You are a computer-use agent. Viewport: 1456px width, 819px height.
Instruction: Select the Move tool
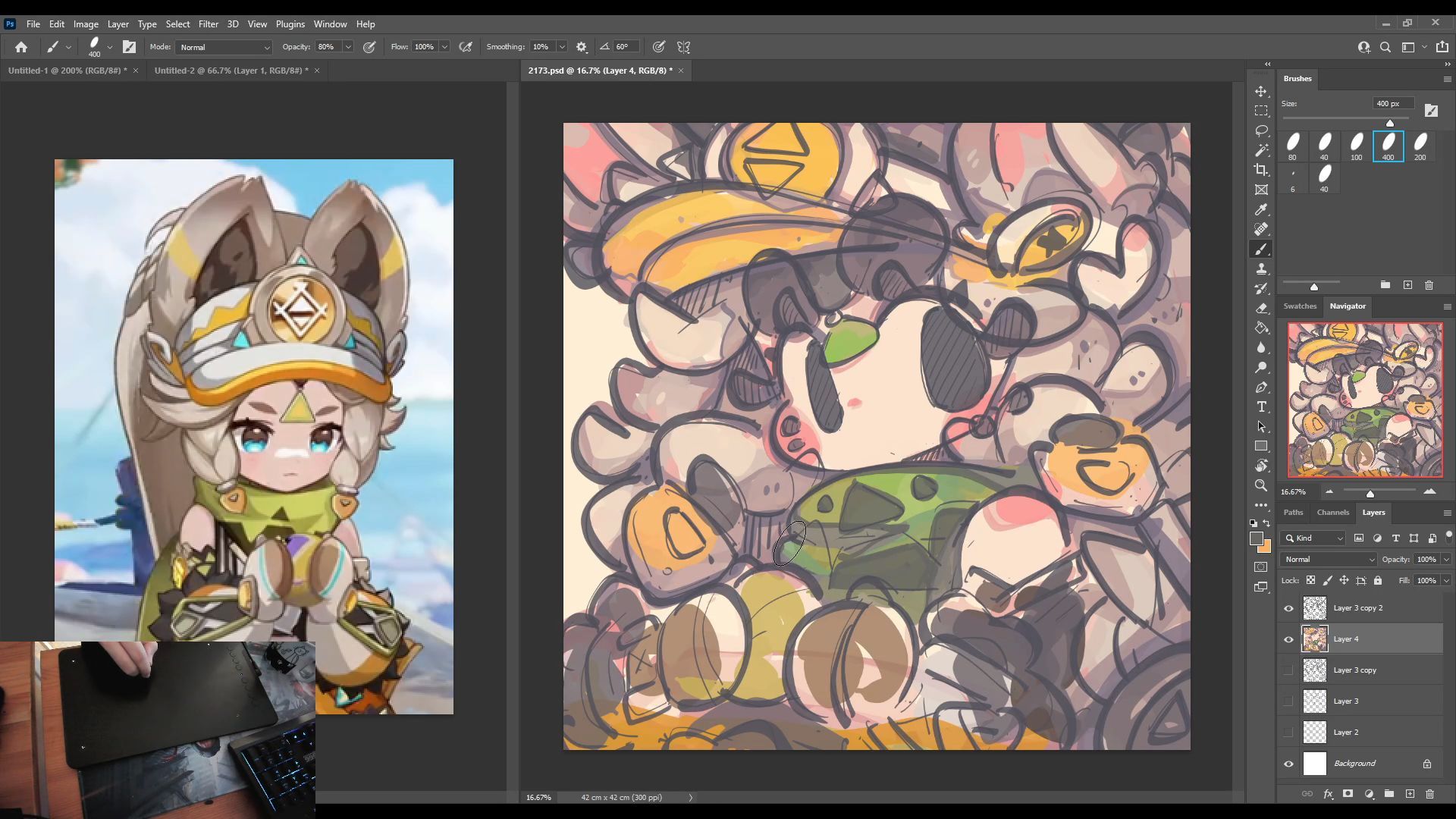pyautogui.click(x=1261, y=91)
